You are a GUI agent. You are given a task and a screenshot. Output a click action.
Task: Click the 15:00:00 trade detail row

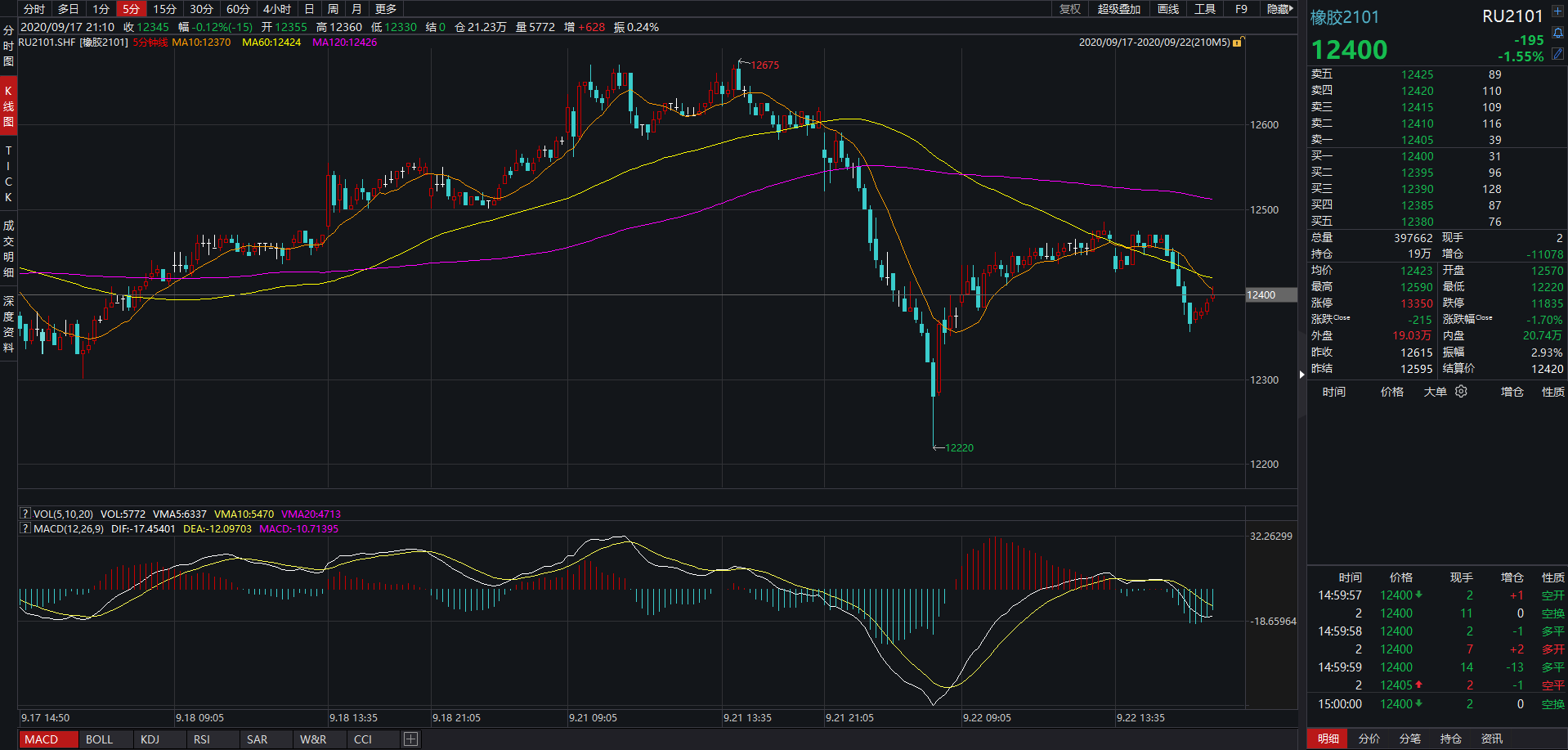[1436, 703]
